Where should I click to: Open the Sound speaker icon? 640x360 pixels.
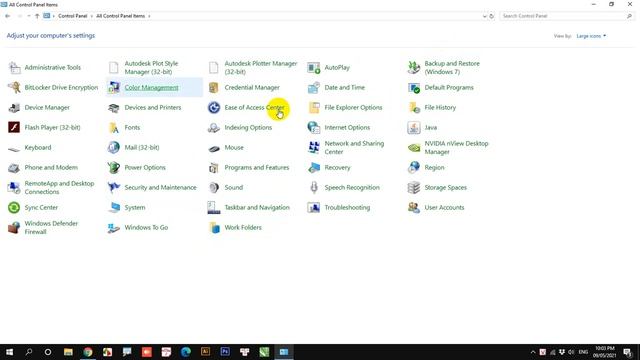pos(214,187)
